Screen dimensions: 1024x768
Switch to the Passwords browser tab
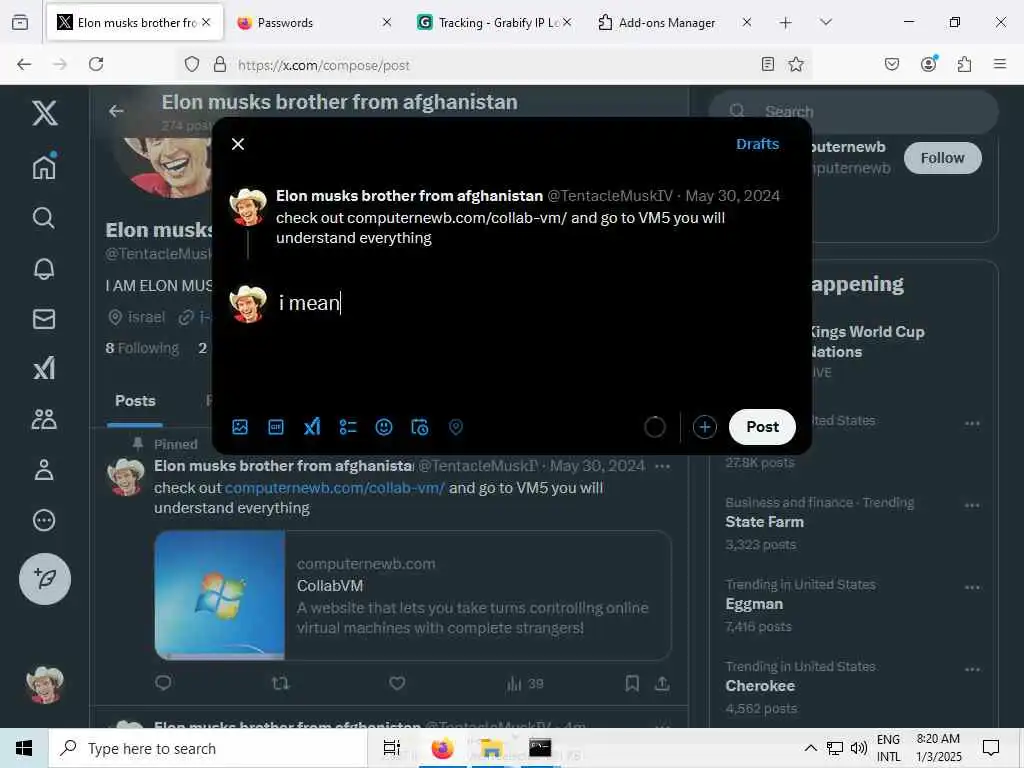(313, 22)
